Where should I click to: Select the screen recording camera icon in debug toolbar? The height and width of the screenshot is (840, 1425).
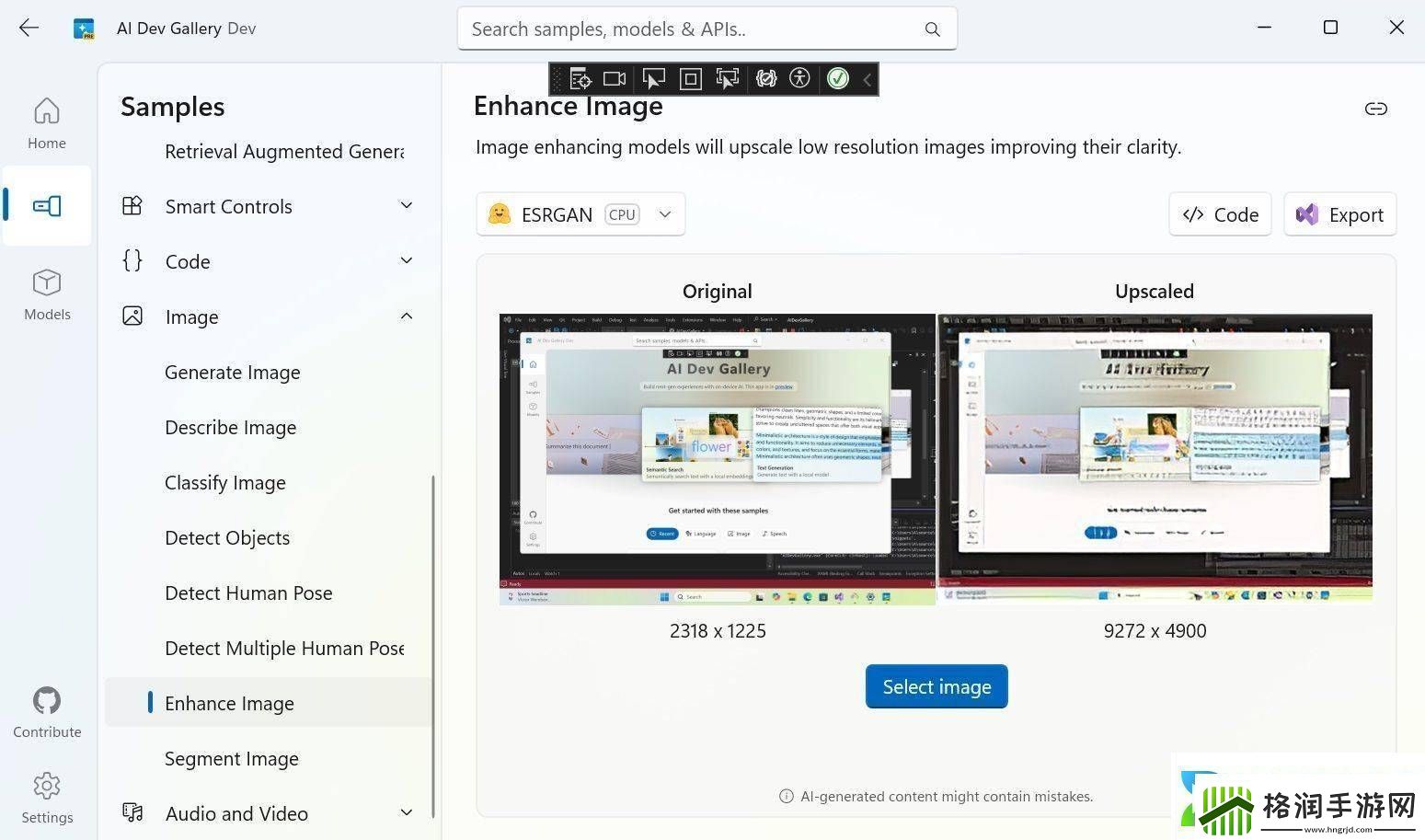click(615, 78)
